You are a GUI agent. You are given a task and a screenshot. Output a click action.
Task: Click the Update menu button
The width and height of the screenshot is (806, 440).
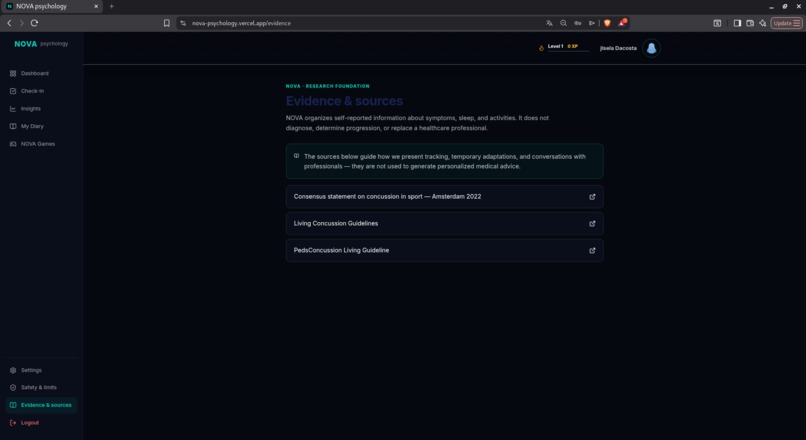786,23
